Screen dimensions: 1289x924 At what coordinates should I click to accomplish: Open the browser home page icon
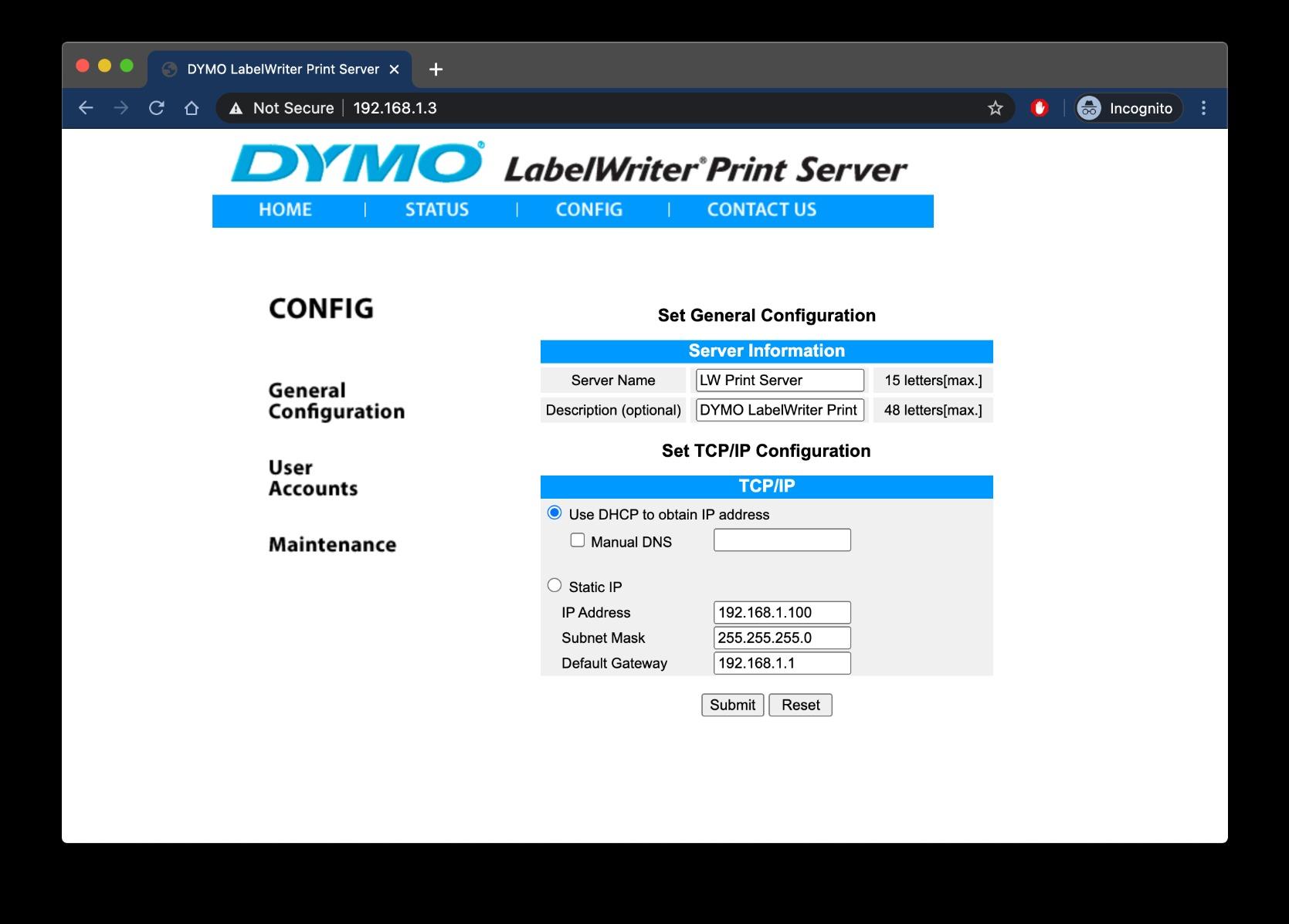point(192,108)
